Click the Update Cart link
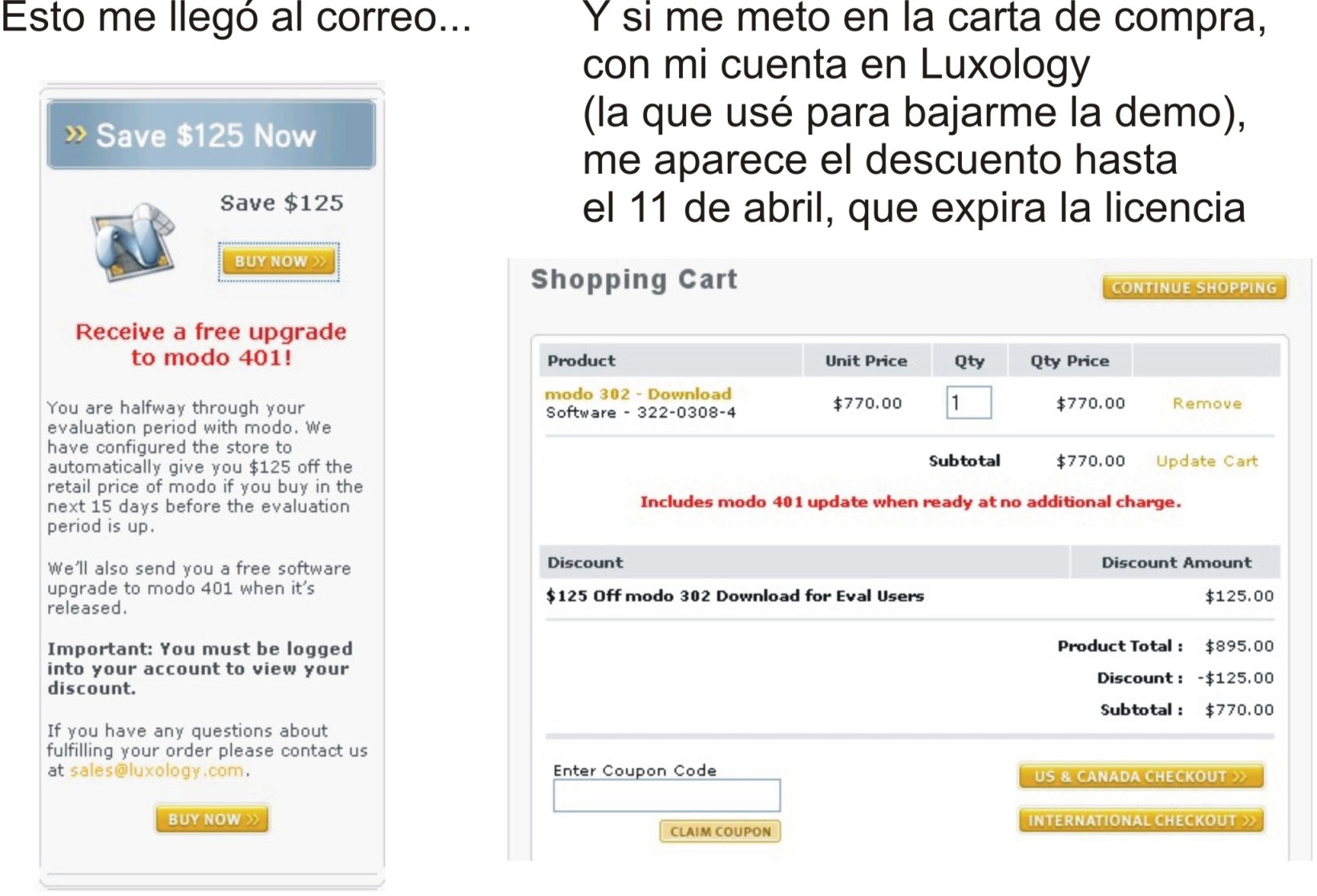1317x896 pixels. pyautogui.click(x=1206, y=461)
